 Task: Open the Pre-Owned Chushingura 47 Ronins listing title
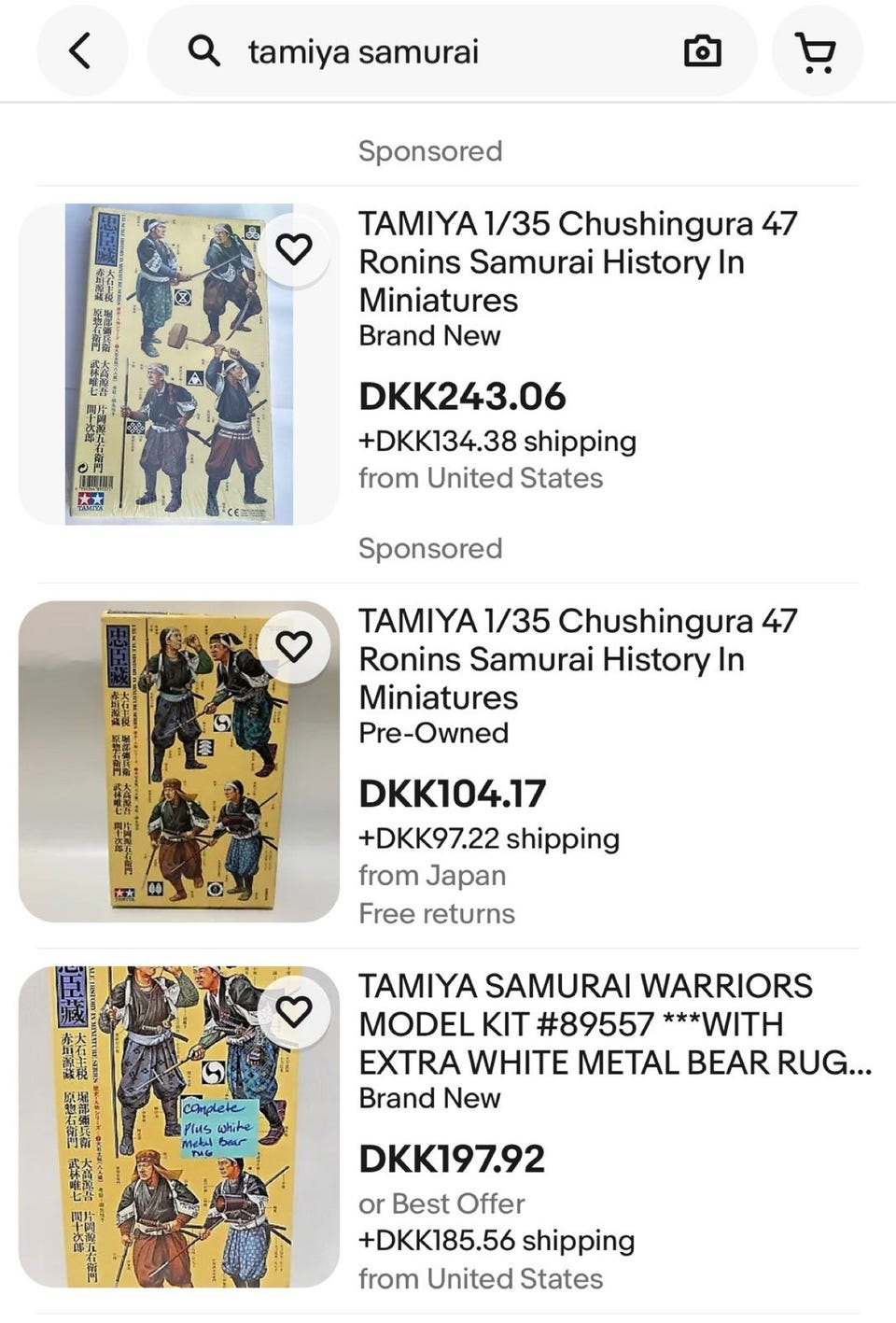tap(578, 659)
